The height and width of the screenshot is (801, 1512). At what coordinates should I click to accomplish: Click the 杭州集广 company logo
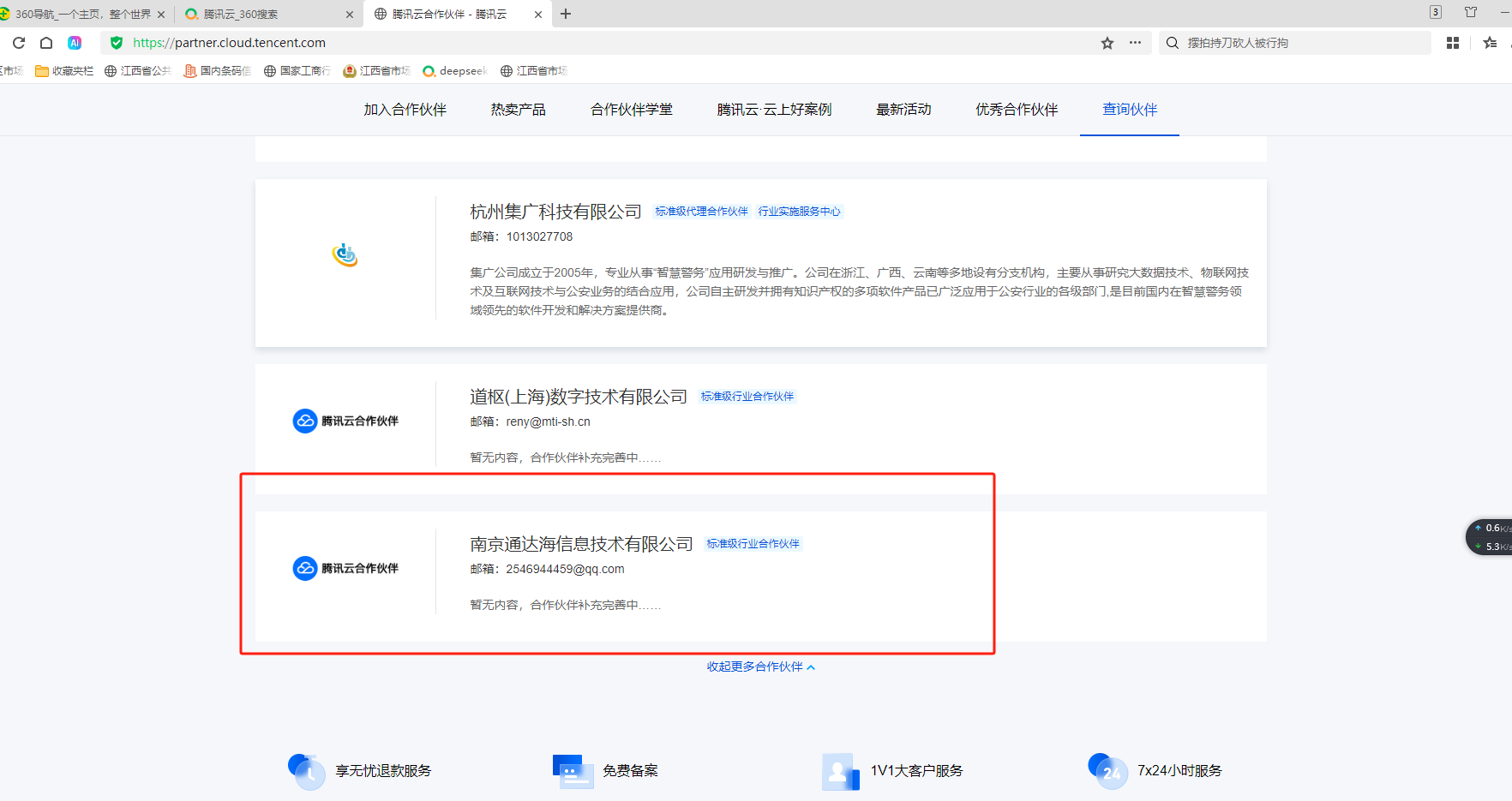[x=345, y=255]
